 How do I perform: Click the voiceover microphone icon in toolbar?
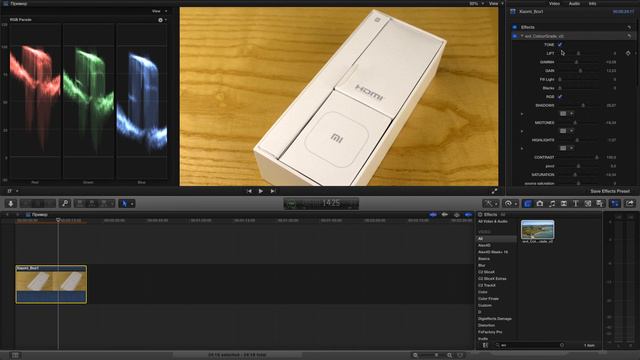(x=11, y=203)
